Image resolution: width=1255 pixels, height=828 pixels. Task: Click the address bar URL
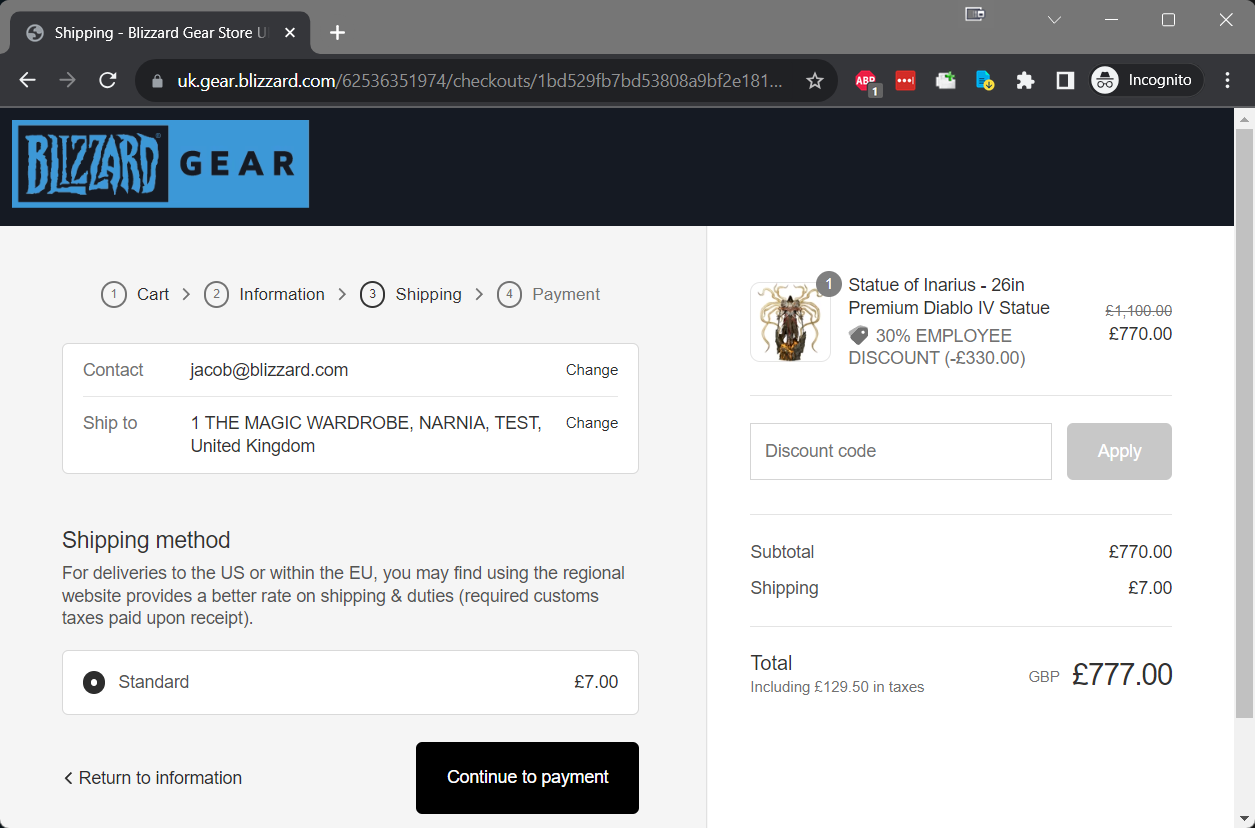pos(480,81)
